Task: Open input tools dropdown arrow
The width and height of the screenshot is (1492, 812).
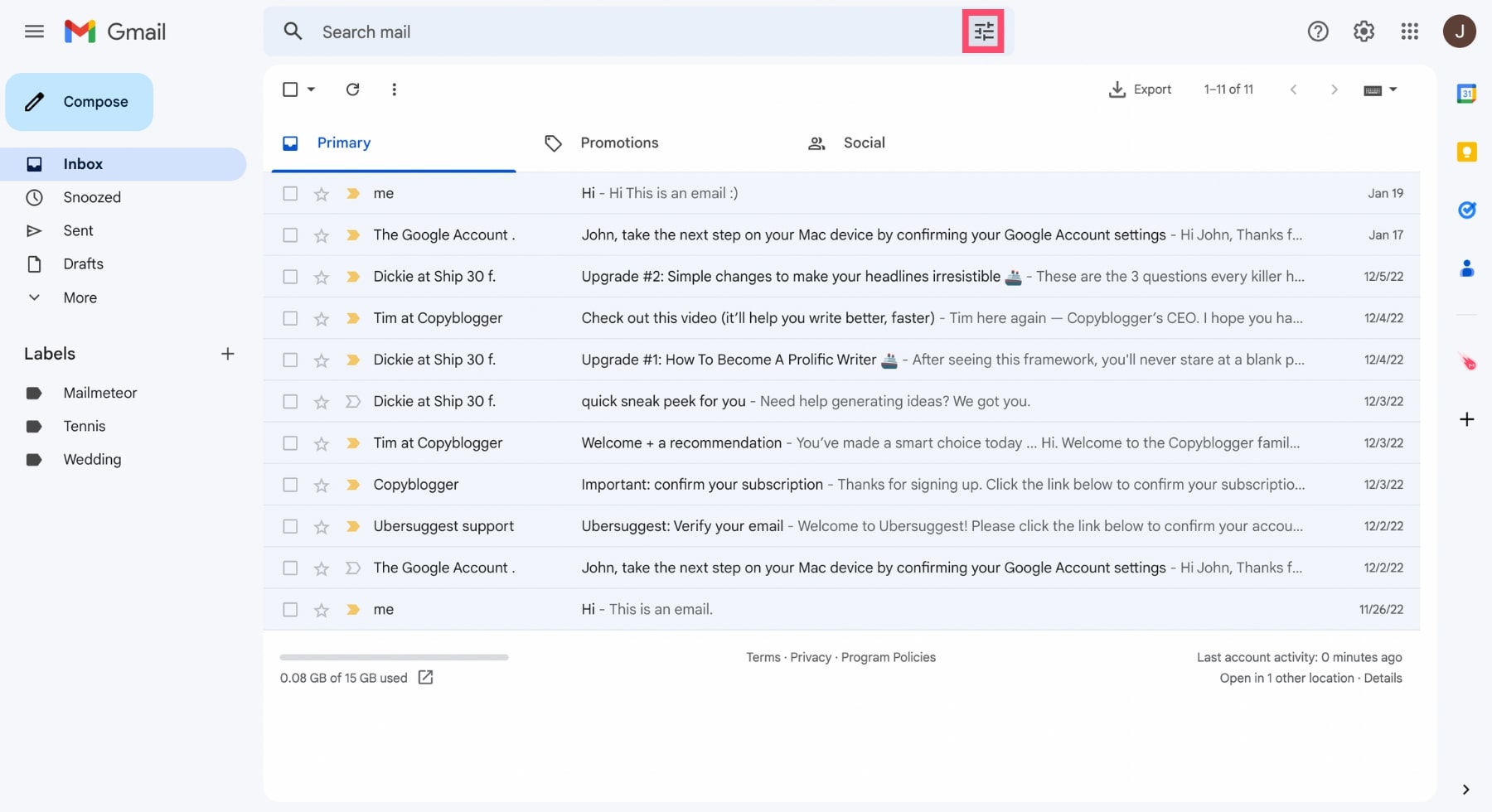Action: pos(1393,89)
